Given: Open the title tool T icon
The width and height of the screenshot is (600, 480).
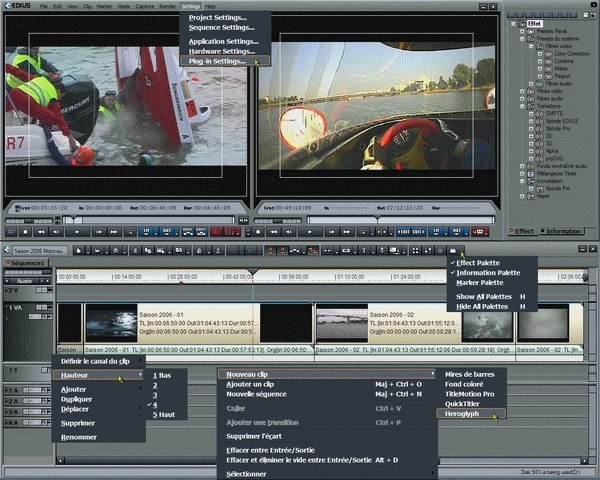Looking at the screenshot, I should point(364,250).
